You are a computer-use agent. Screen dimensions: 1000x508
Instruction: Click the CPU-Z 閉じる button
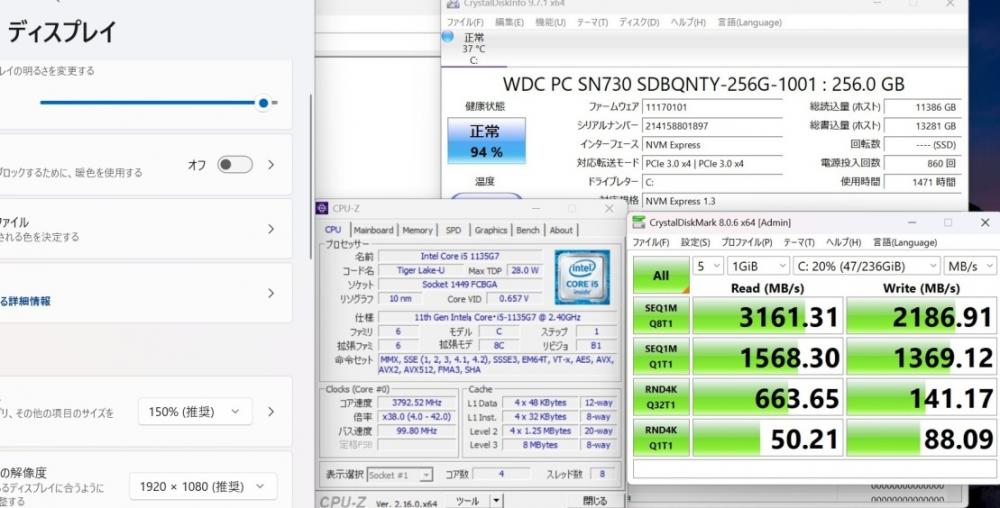tap(595, 502)
